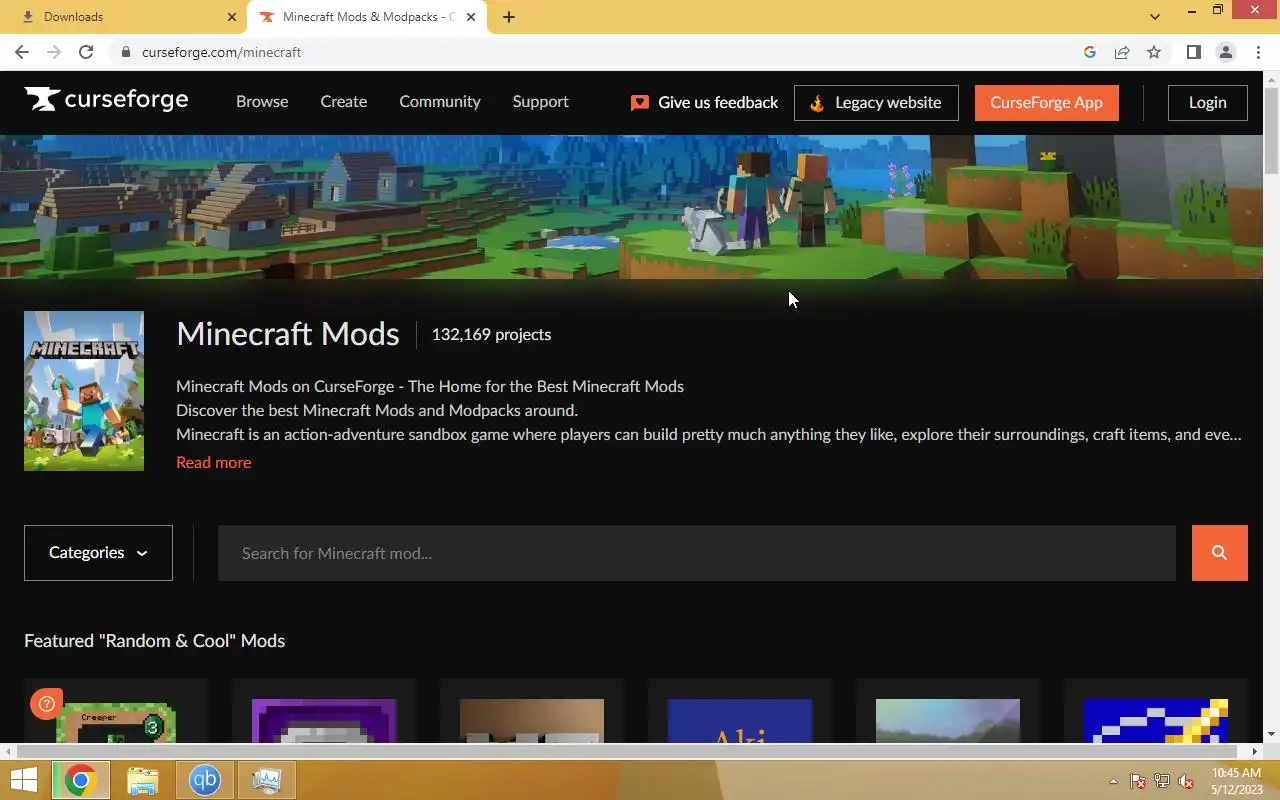Click the CurseForge App button
1280x800 pixels.
[x=1046, y=103]
